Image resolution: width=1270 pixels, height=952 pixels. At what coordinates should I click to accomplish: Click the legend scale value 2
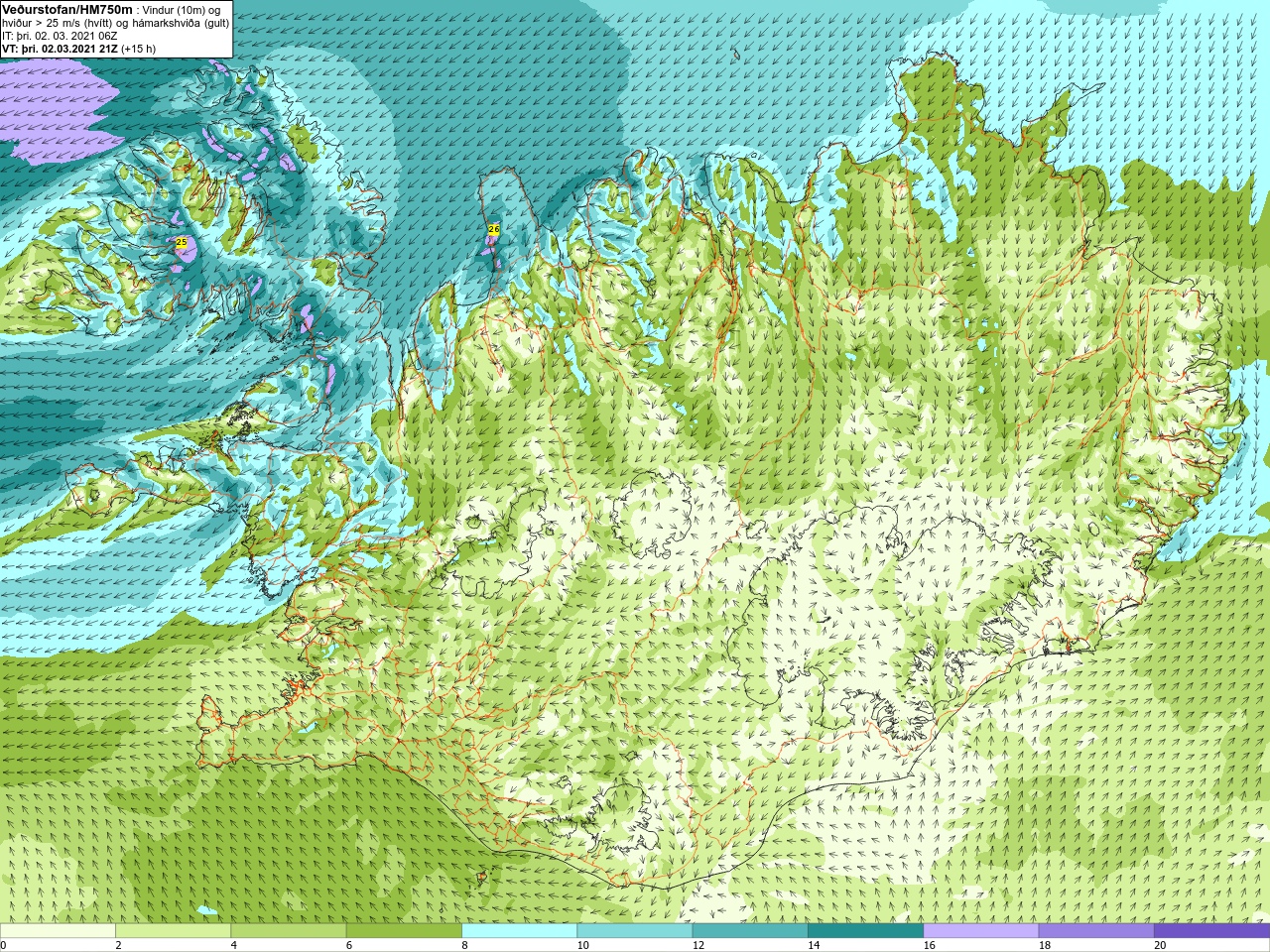118,945
